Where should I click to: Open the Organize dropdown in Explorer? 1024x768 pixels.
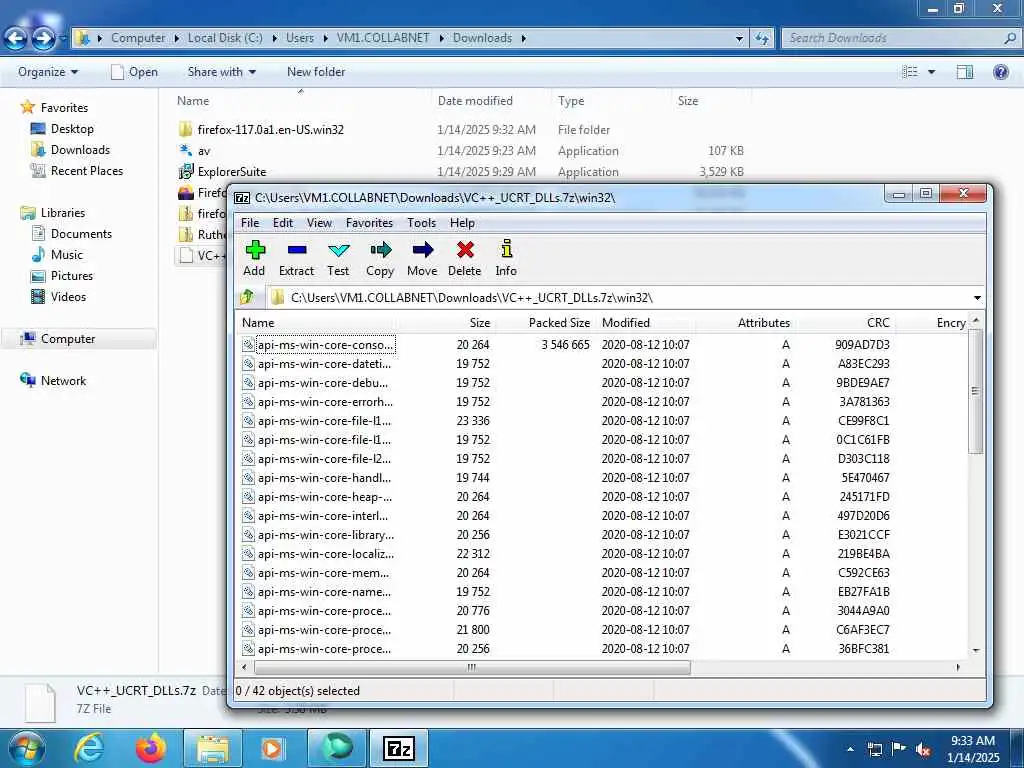click(x=48, y=72)
